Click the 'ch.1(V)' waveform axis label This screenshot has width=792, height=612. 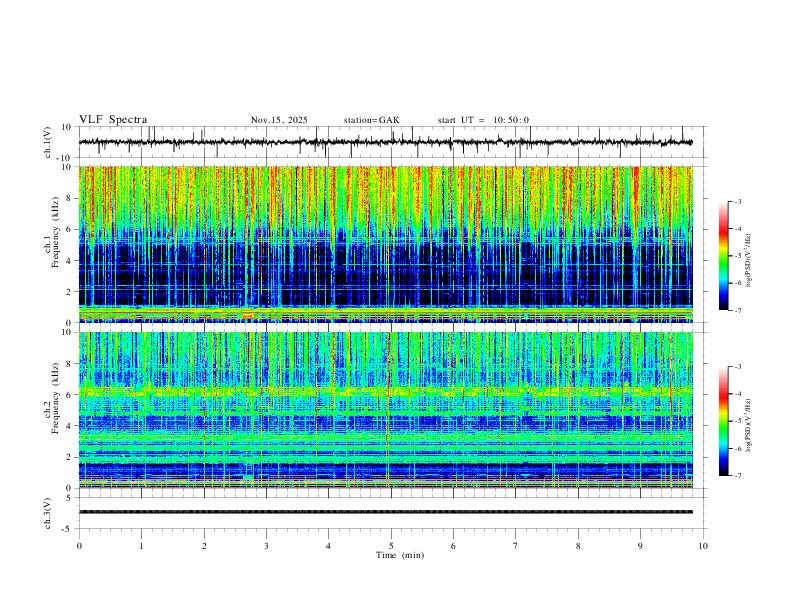pos(48,142)
